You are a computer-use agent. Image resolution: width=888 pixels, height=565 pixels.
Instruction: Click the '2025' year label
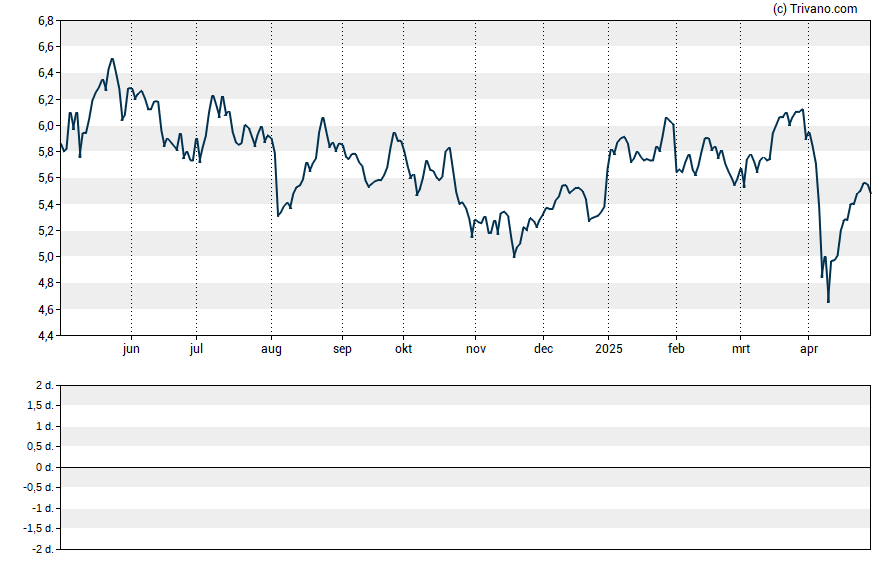coord(609,349)
